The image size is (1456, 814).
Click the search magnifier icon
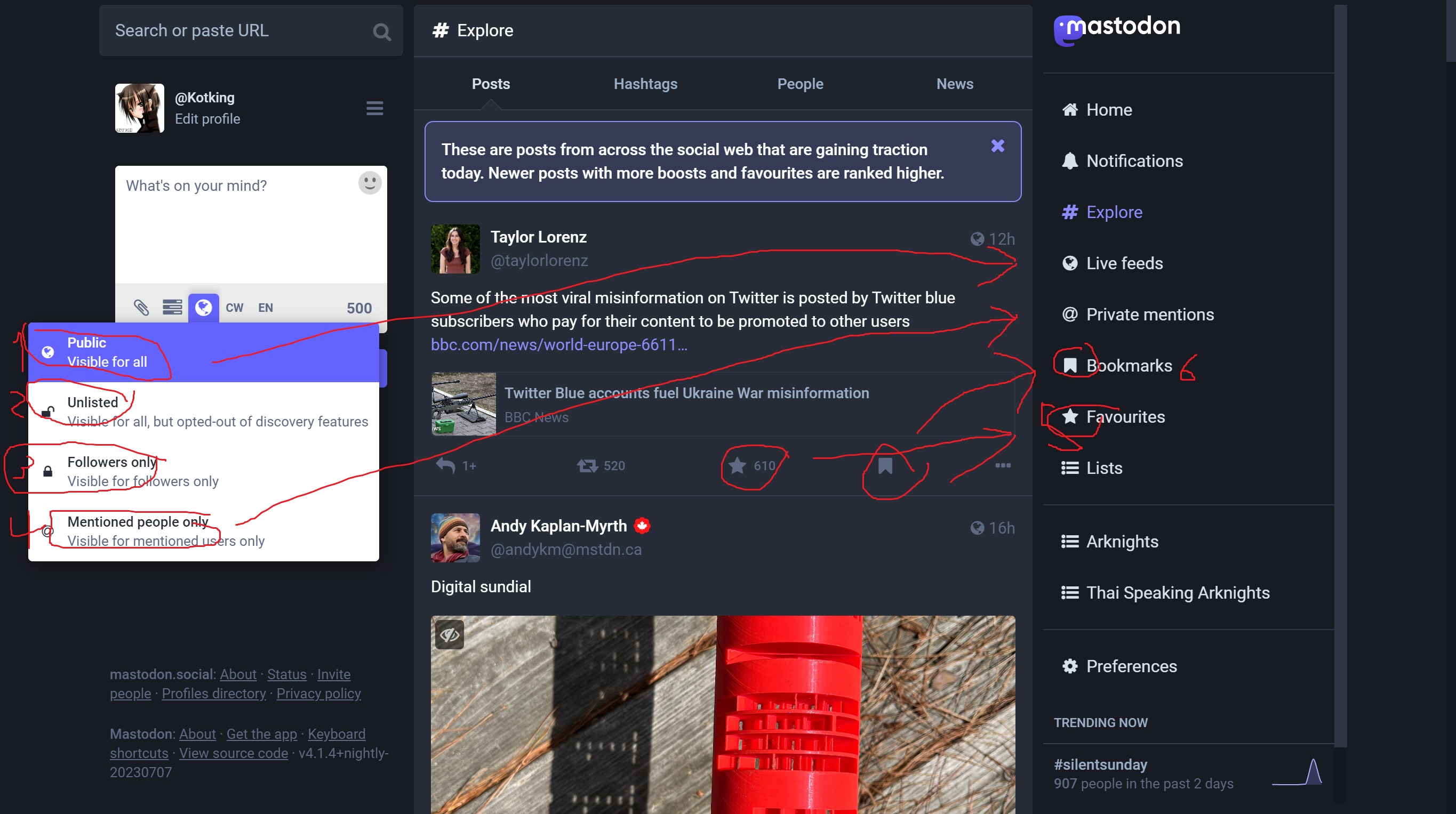[382, 31]
